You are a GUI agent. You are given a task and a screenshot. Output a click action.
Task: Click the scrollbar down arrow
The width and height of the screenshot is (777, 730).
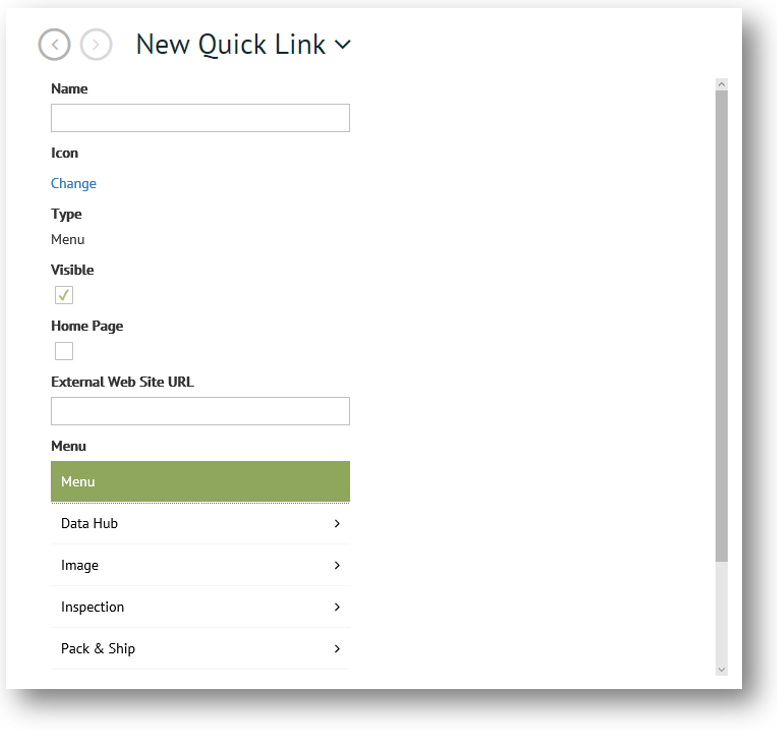(722, 669)
